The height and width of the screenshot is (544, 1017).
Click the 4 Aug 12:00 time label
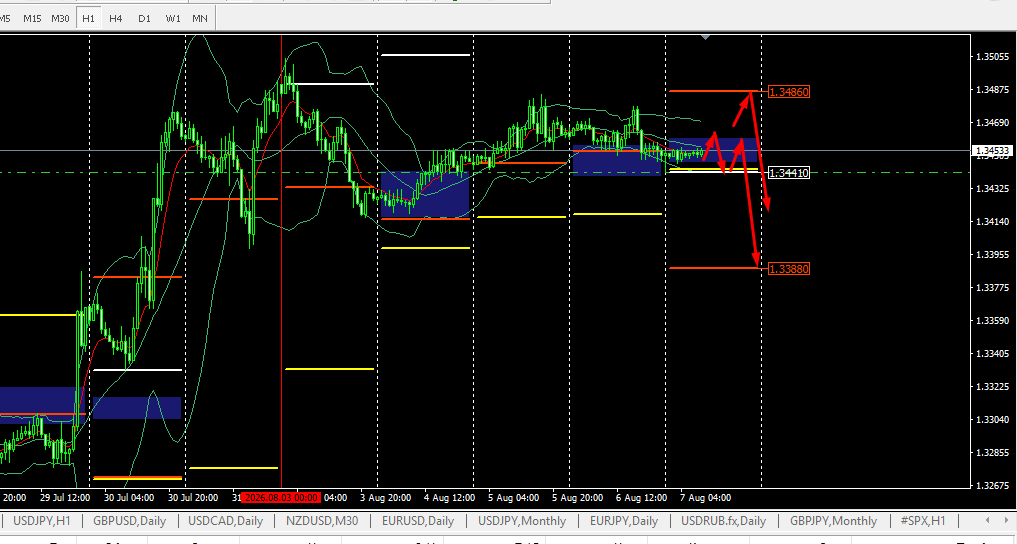pos(449,498)
